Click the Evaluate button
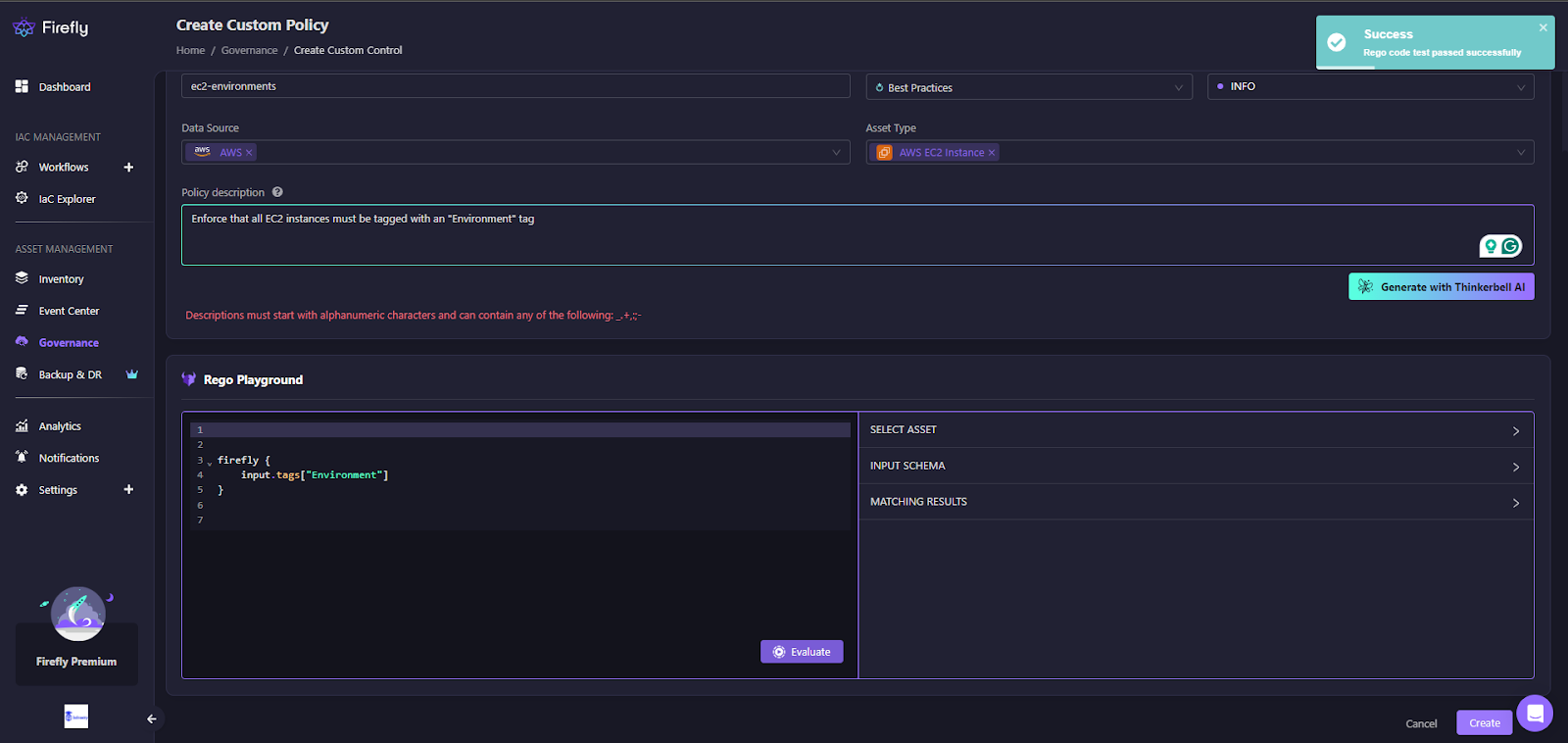Viewport: 1568px width, 743px height. (x=802, y=652)
